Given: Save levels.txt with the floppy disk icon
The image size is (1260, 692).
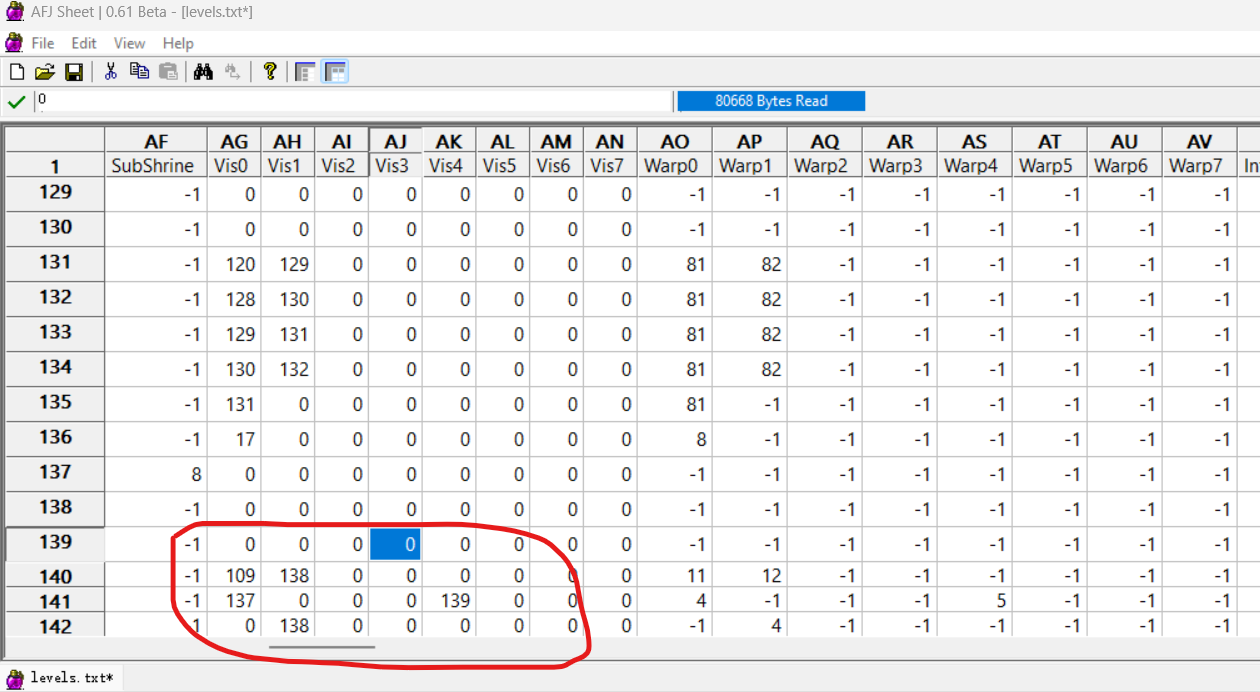Looking at the screenshot, I should [x=73, y=72].
